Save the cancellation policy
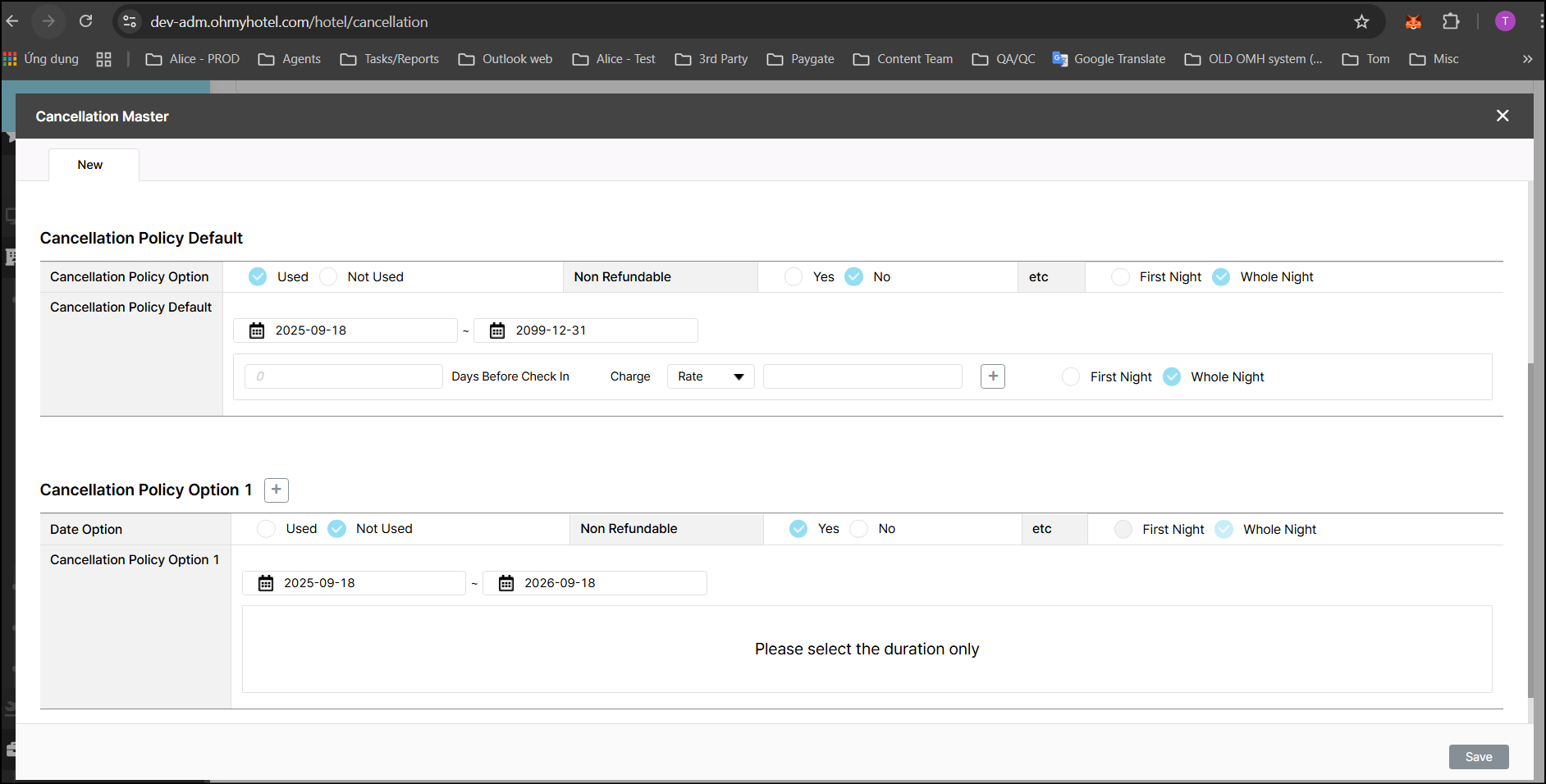Viewport: 1546px width, 784px height. pyautogui.click(x=1478, y=757)
